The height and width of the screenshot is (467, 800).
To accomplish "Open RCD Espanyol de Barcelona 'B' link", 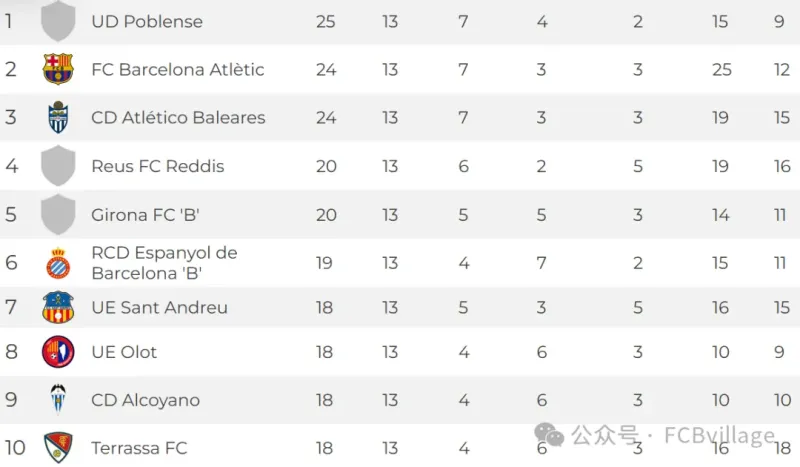I will point(164,263).
